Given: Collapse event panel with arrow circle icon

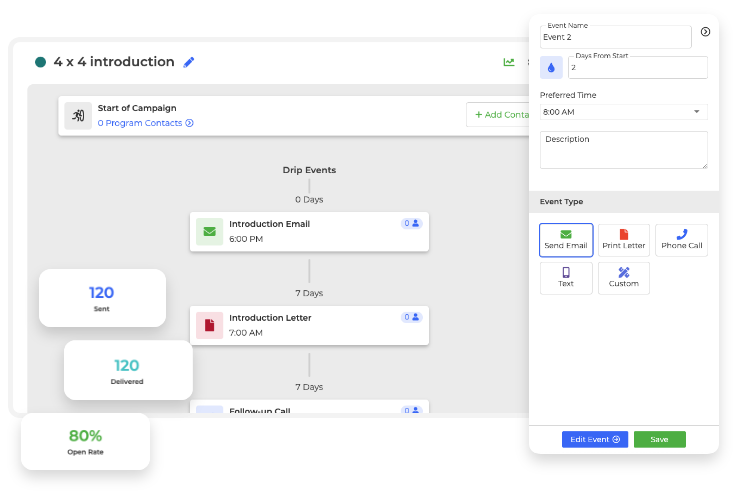Looking at the screenshot, I should click(x=705, y=32).
